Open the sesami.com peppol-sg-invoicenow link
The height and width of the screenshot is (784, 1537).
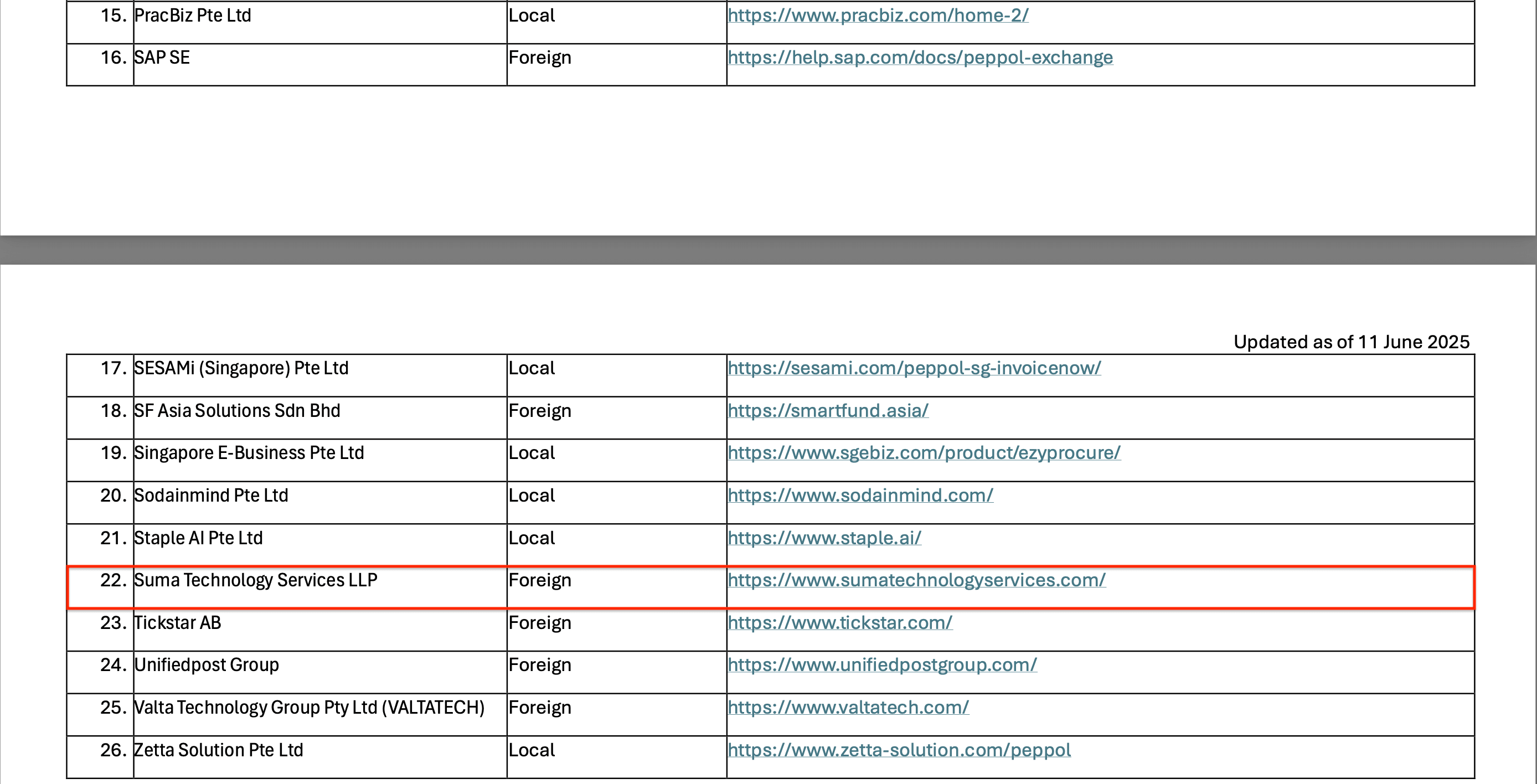914,368
